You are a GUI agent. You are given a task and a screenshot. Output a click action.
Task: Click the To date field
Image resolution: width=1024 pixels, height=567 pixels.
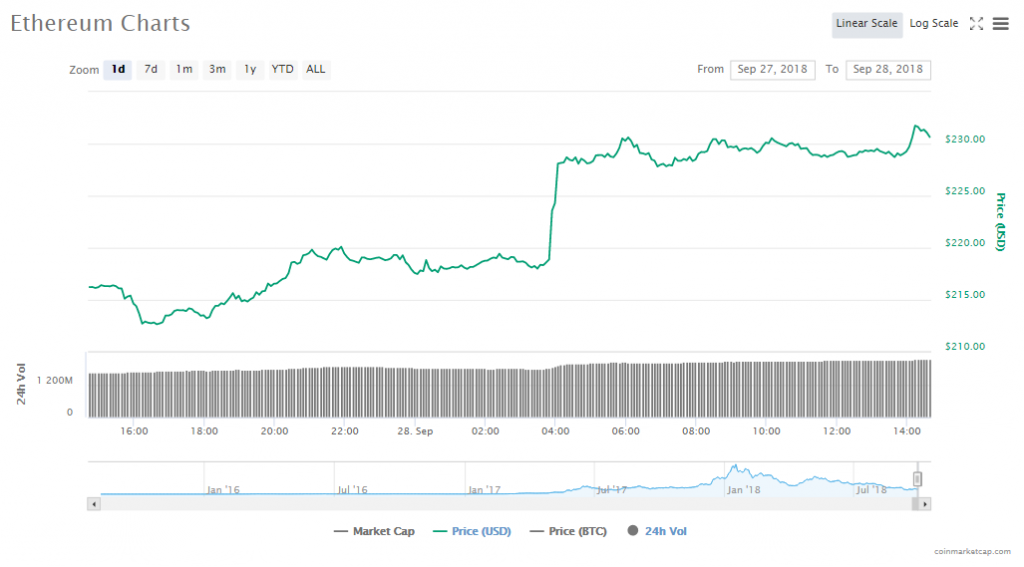pyautogui.click(x=887, y=70)
